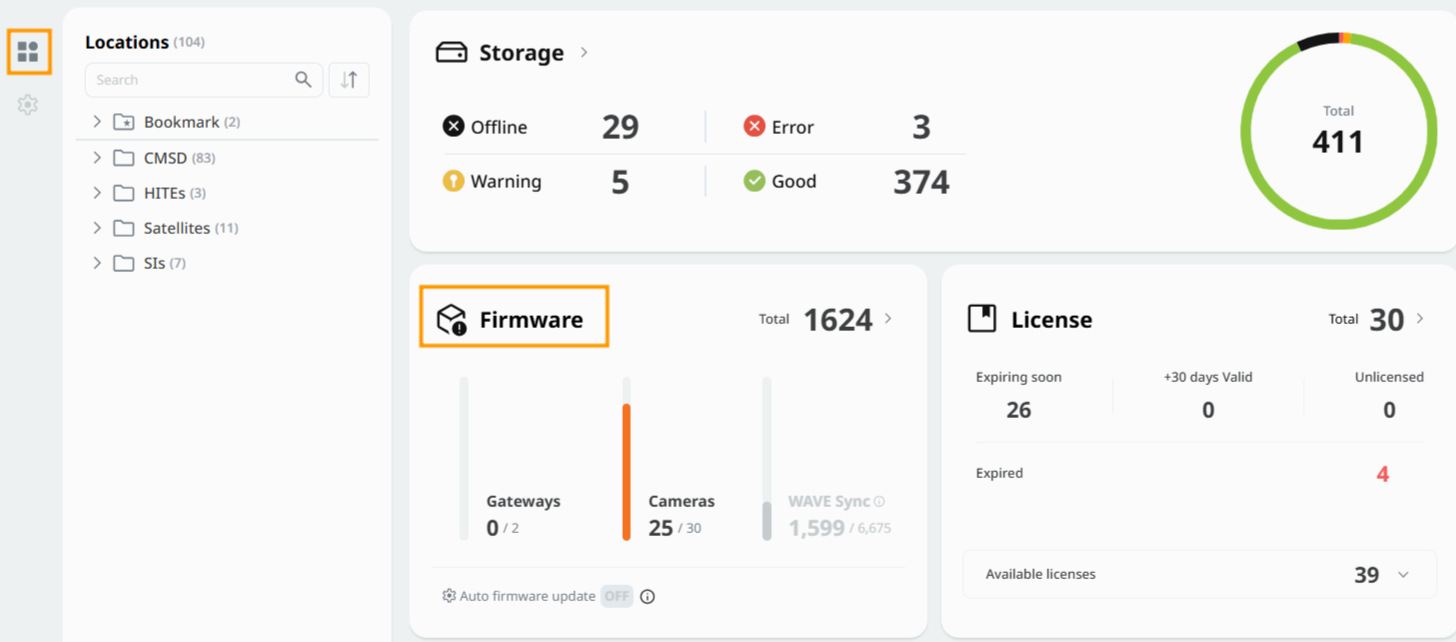Viewport: 1456px width, 642px height.
Task: Toggle Auto firmware update OFF switch
Action: pos(617,597)
